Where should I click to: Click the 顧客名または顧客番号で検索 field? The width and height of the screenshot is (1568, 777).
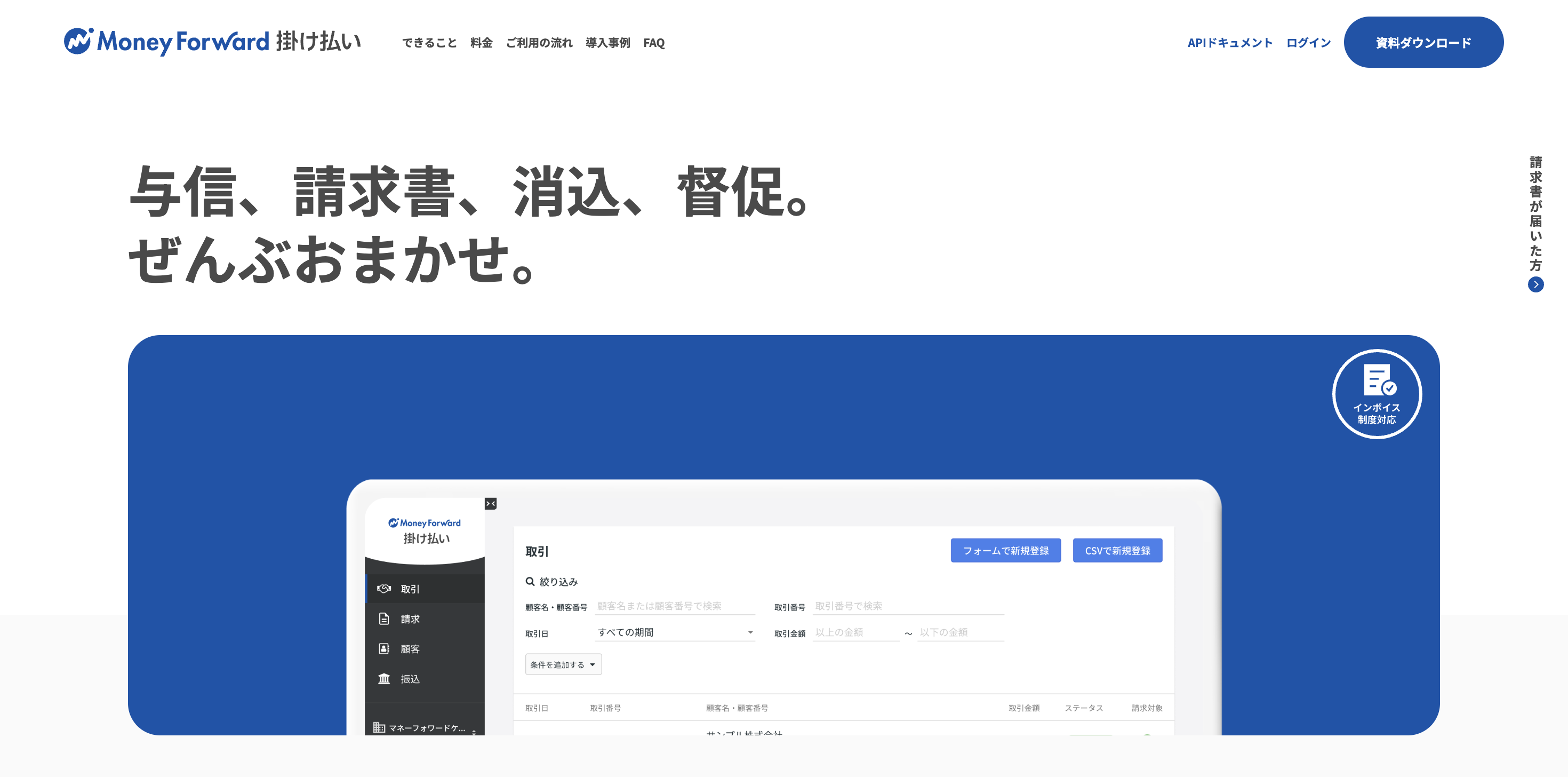pyautogui.click(x=675, y=606)
